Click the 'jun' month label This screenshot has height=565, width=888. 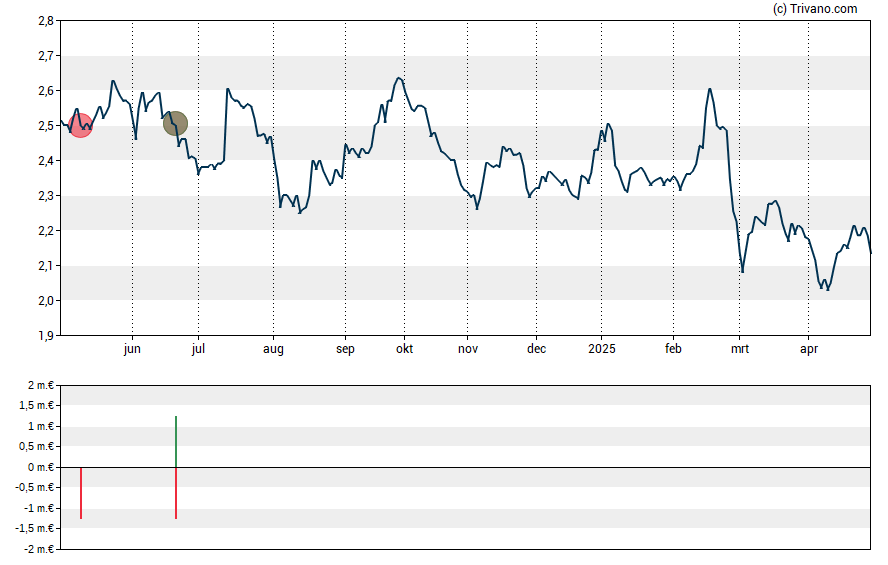tap(132, 349)
